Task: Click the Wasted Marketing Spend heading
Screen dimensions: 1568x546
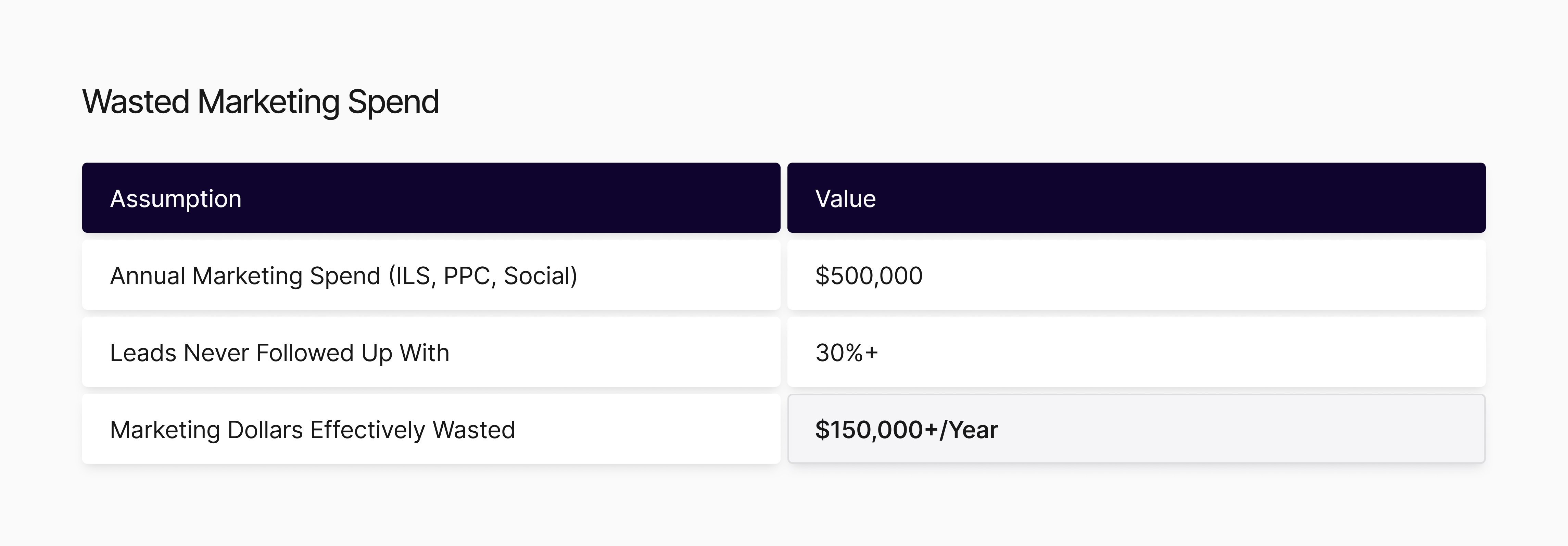Action: click(x=261, y=102)
